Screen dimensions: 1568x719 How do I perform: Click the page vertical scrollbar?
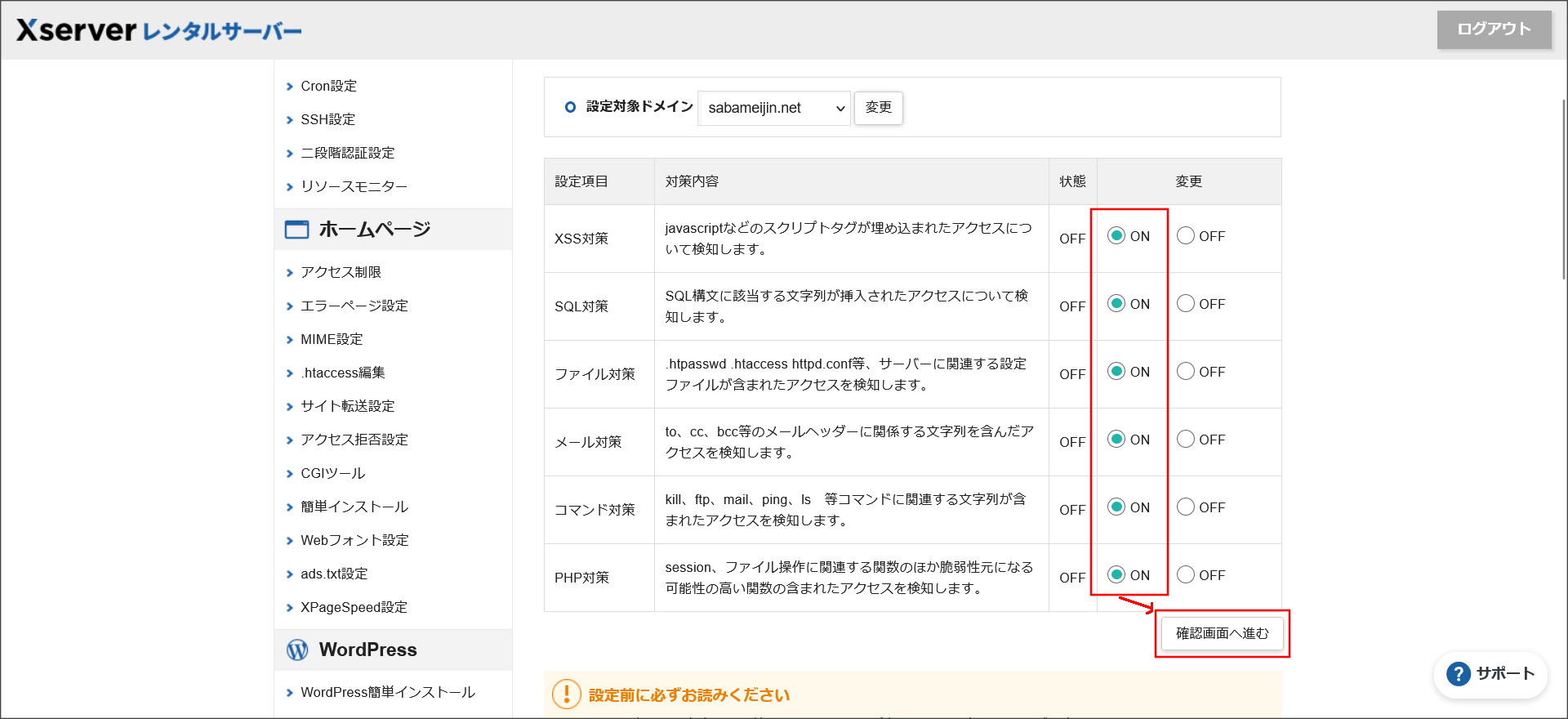click(x=1563, y=188)
